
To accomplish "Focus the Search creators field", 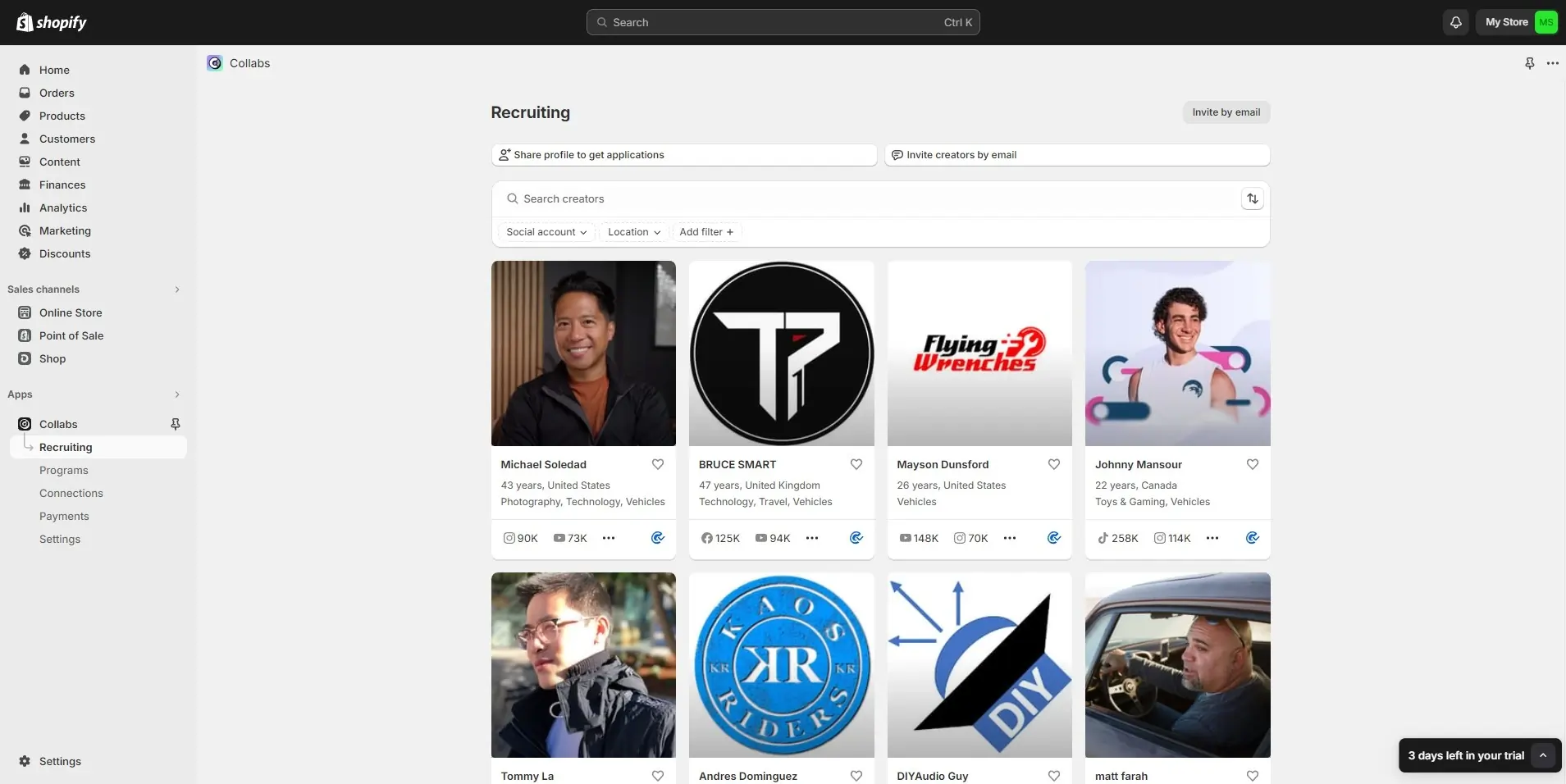I will [868, 198].
